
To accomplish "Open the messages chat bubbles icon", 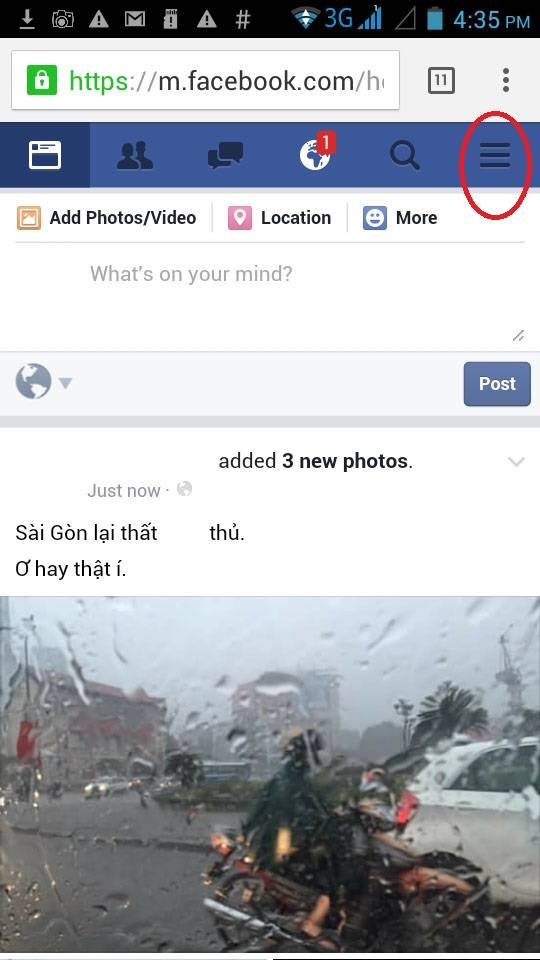I will (x=225, y=155).
